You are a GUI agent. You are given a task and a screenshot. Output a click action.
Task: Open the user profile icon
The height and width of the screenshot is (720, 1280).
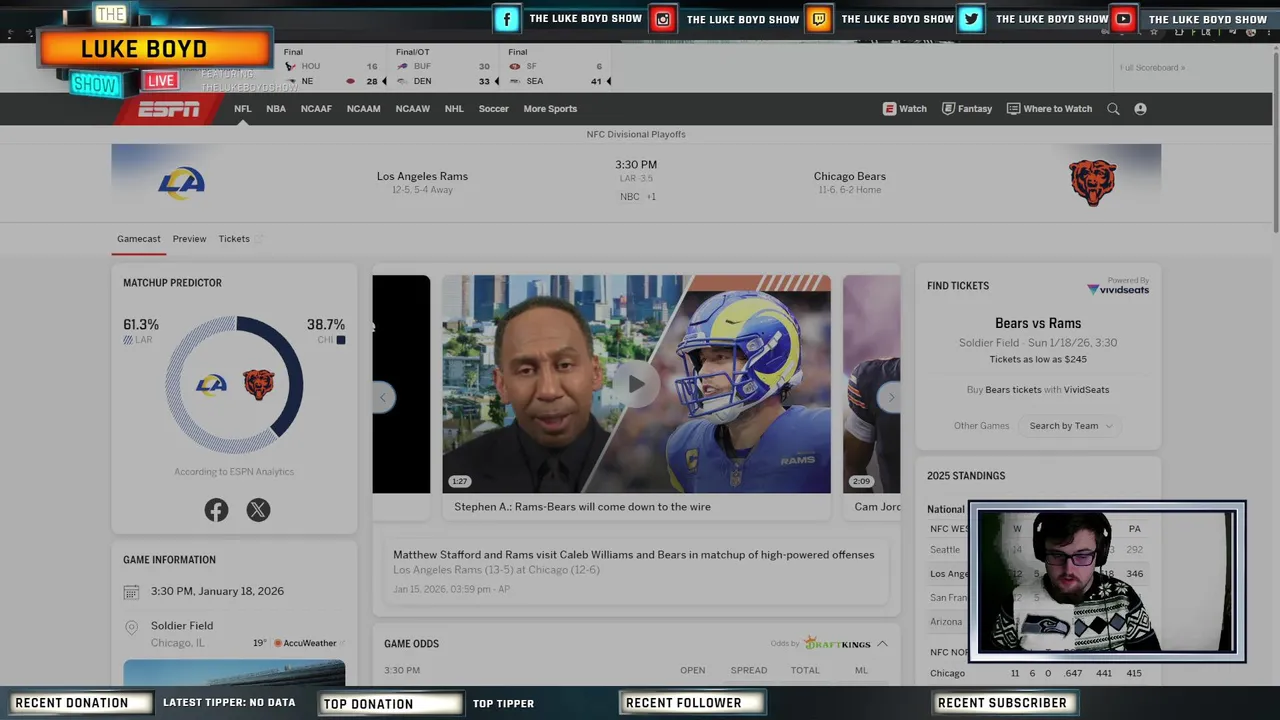click(1140, 109)
